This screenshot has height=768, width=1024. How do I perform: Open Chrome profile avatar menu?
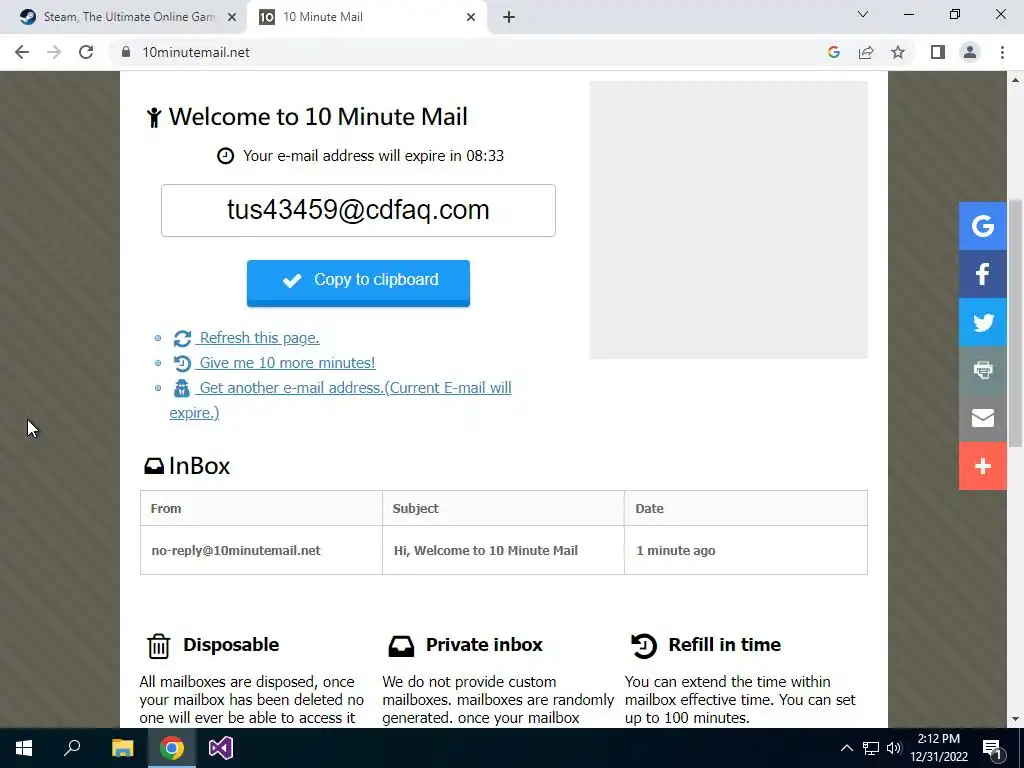970,52
